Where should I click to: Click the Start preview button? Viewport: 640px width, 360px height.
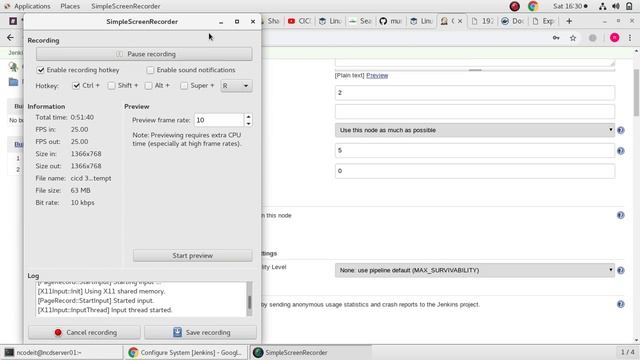pos(192,256)
